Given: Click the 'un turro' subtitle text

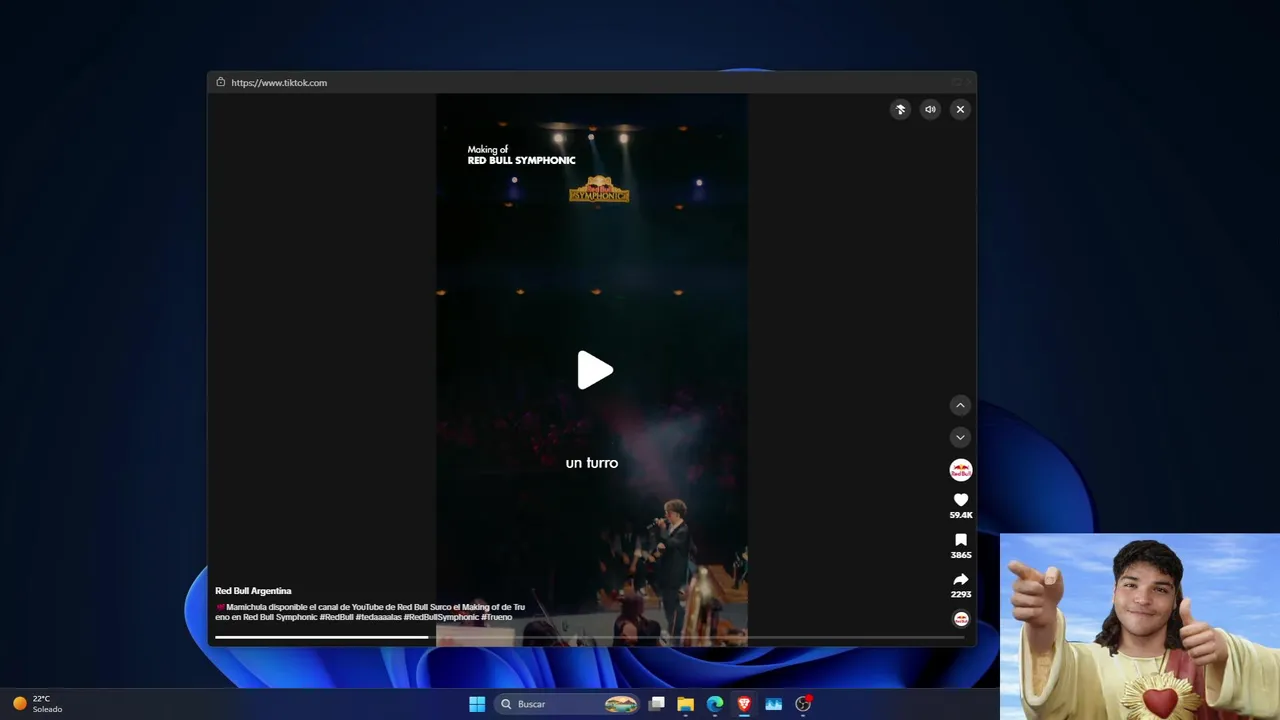Looking at the screenshot, I should [x=592, y=463].
